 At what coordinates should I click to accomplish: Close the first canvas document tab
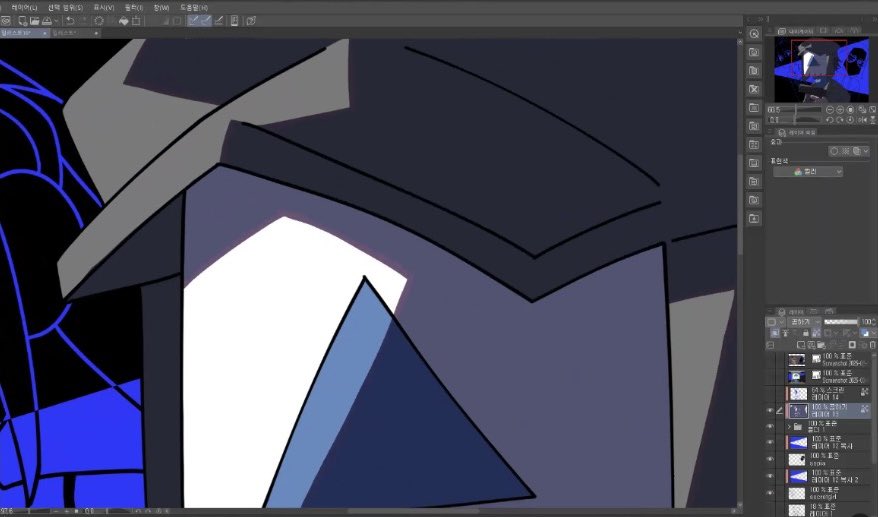pos(45,33)
